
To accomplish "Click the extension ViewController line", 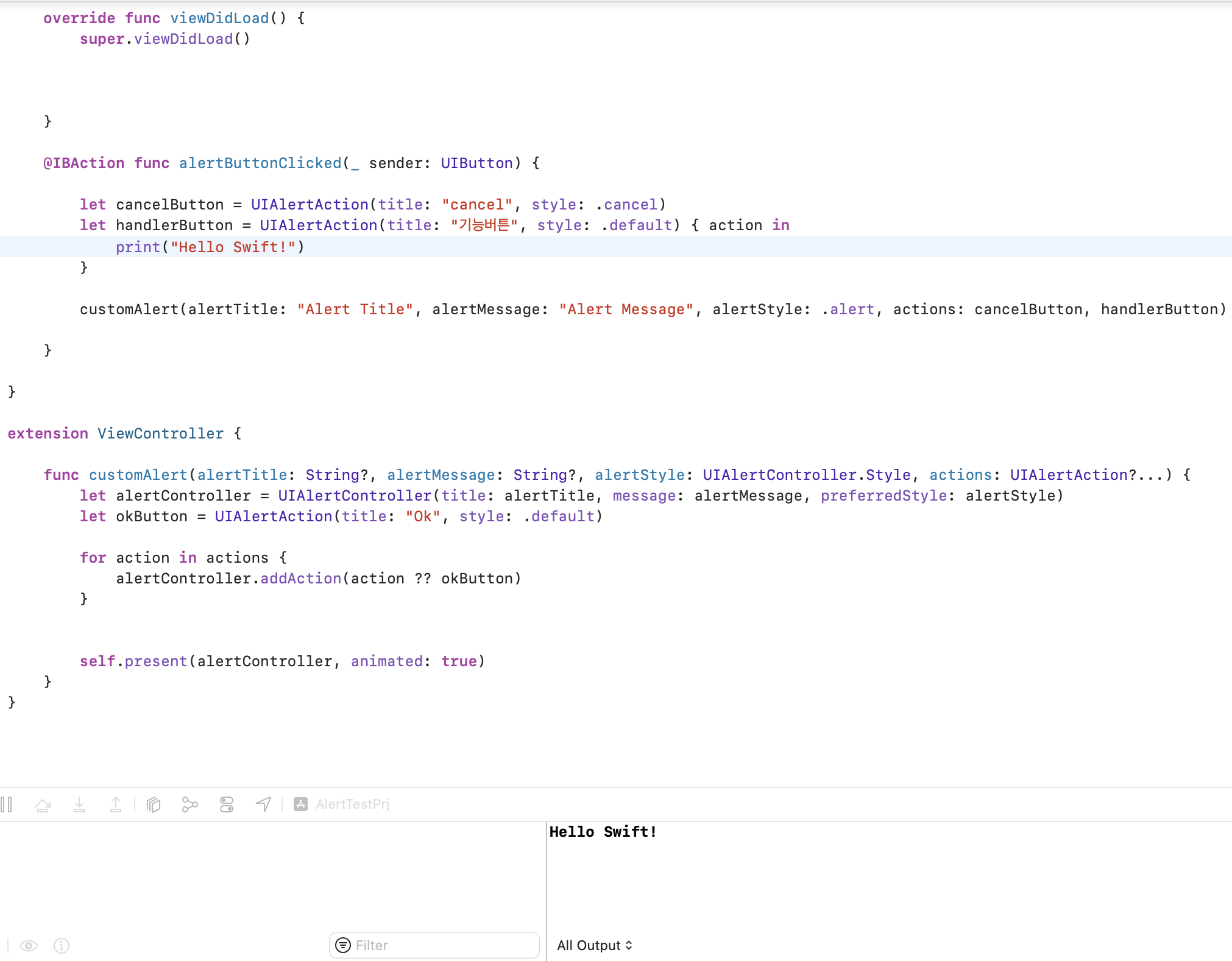I will click(x=124, y=434).
